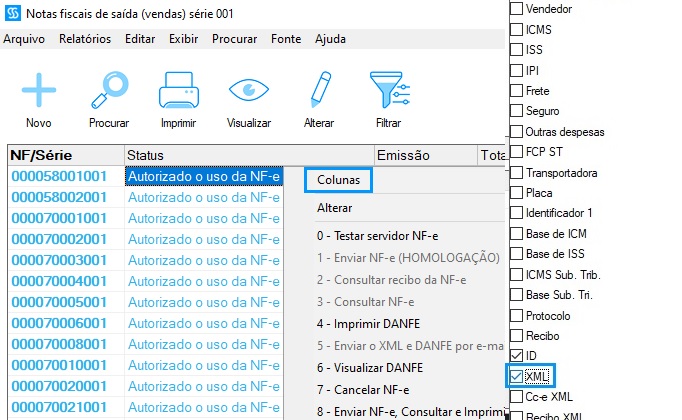Open the Fonte menu
682x420 pixels.
coord(285,39)
